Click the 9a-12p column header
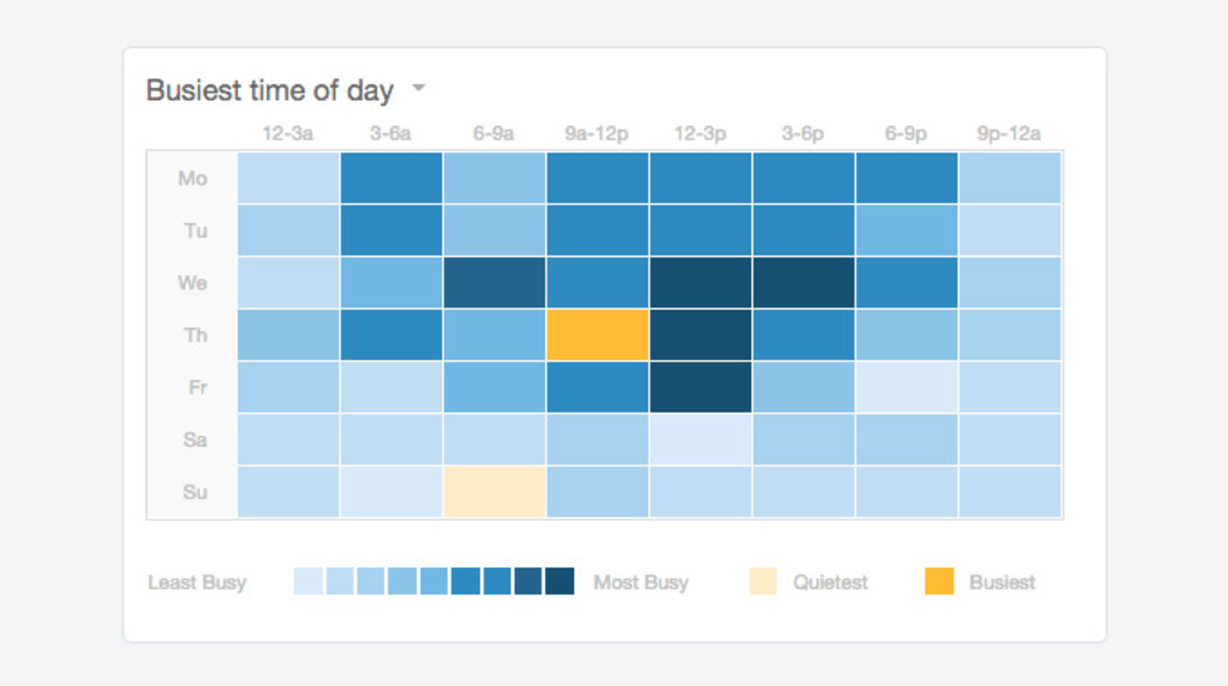The image size is (1228, 686). [x=596, y=133]
